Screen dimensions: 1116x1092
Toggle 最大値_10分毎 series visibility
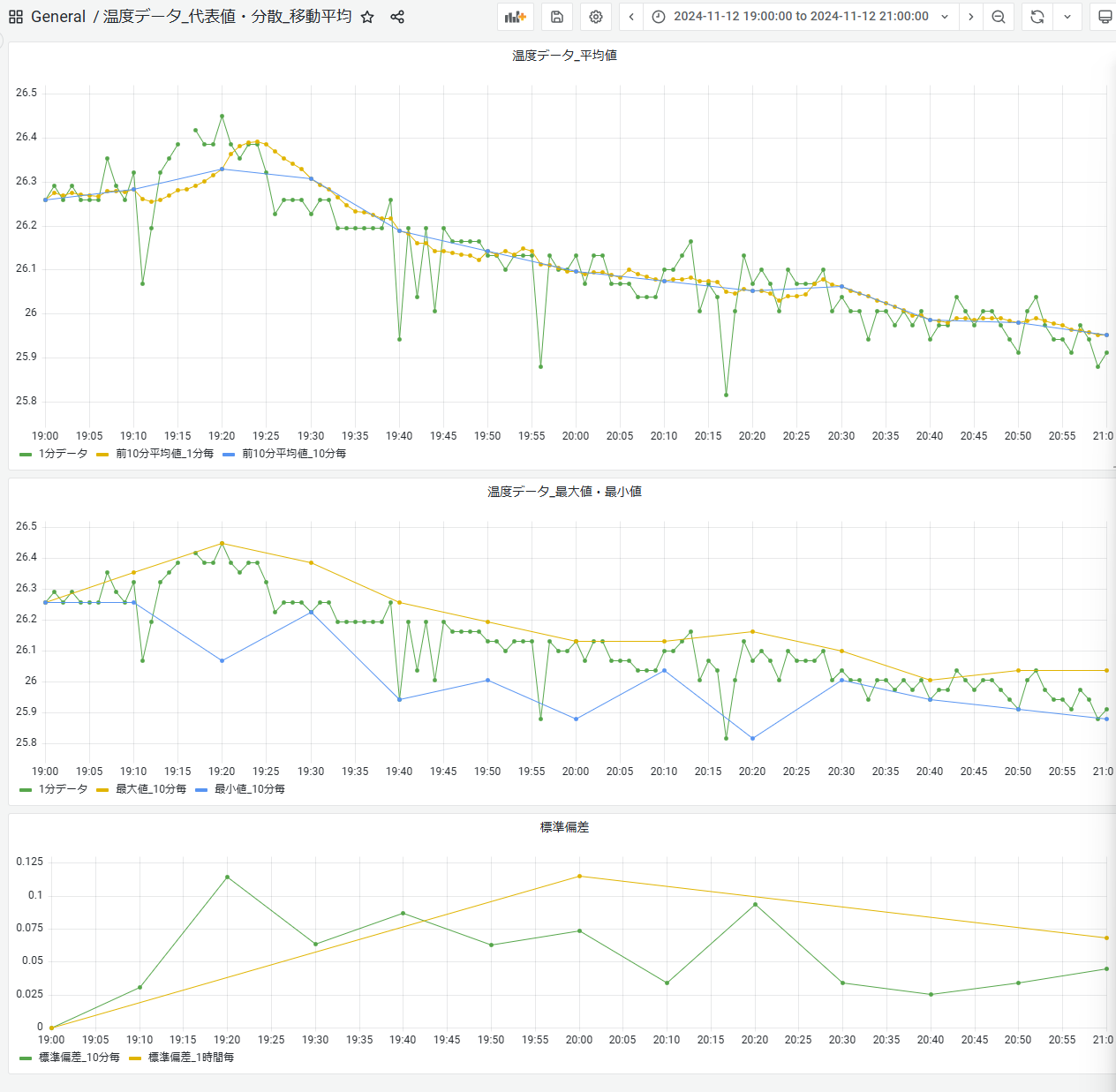[151, 789]
